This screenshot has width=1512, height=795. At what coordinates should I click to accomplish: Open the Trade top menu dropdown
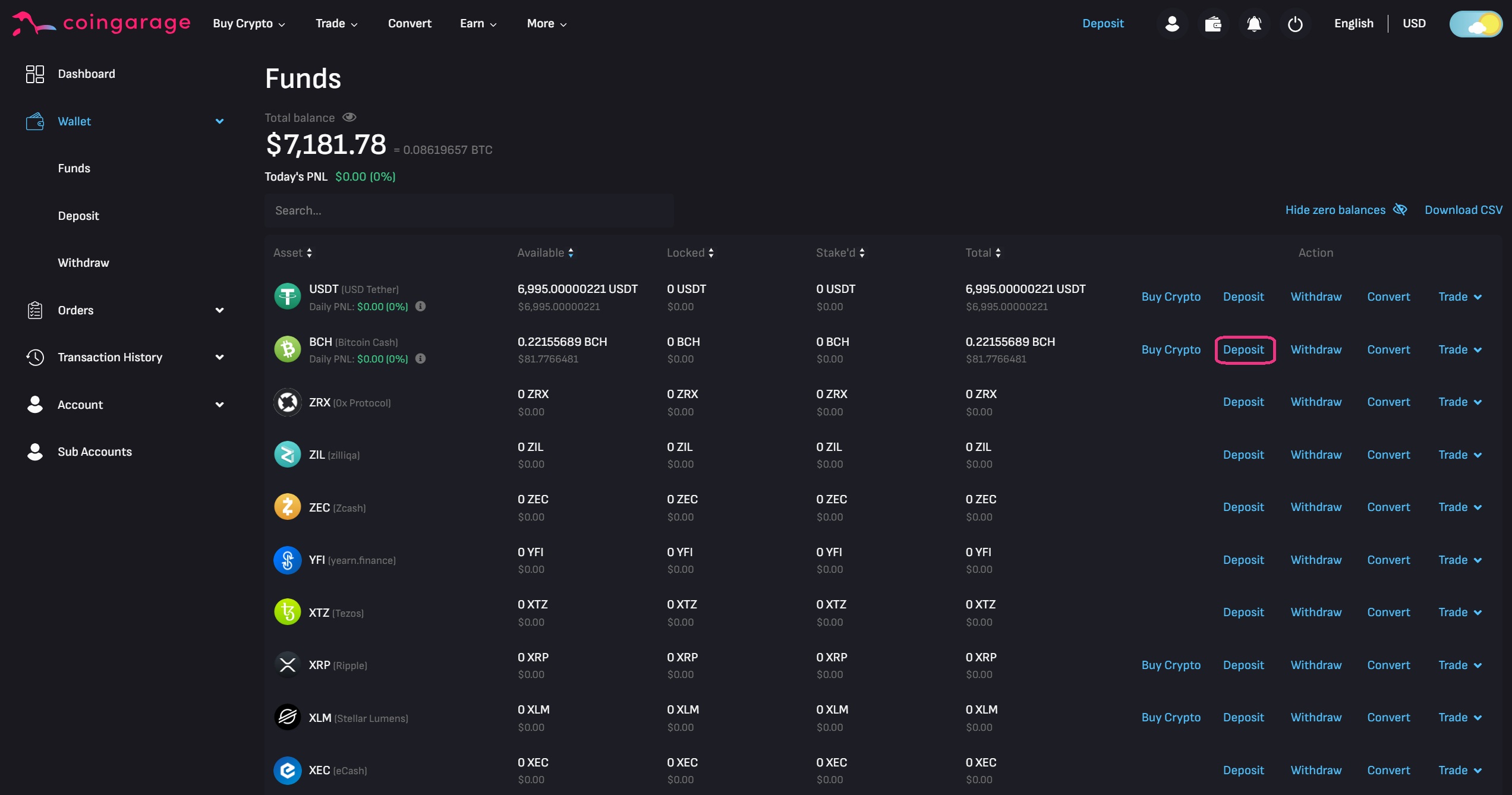[x=336, y=24]
